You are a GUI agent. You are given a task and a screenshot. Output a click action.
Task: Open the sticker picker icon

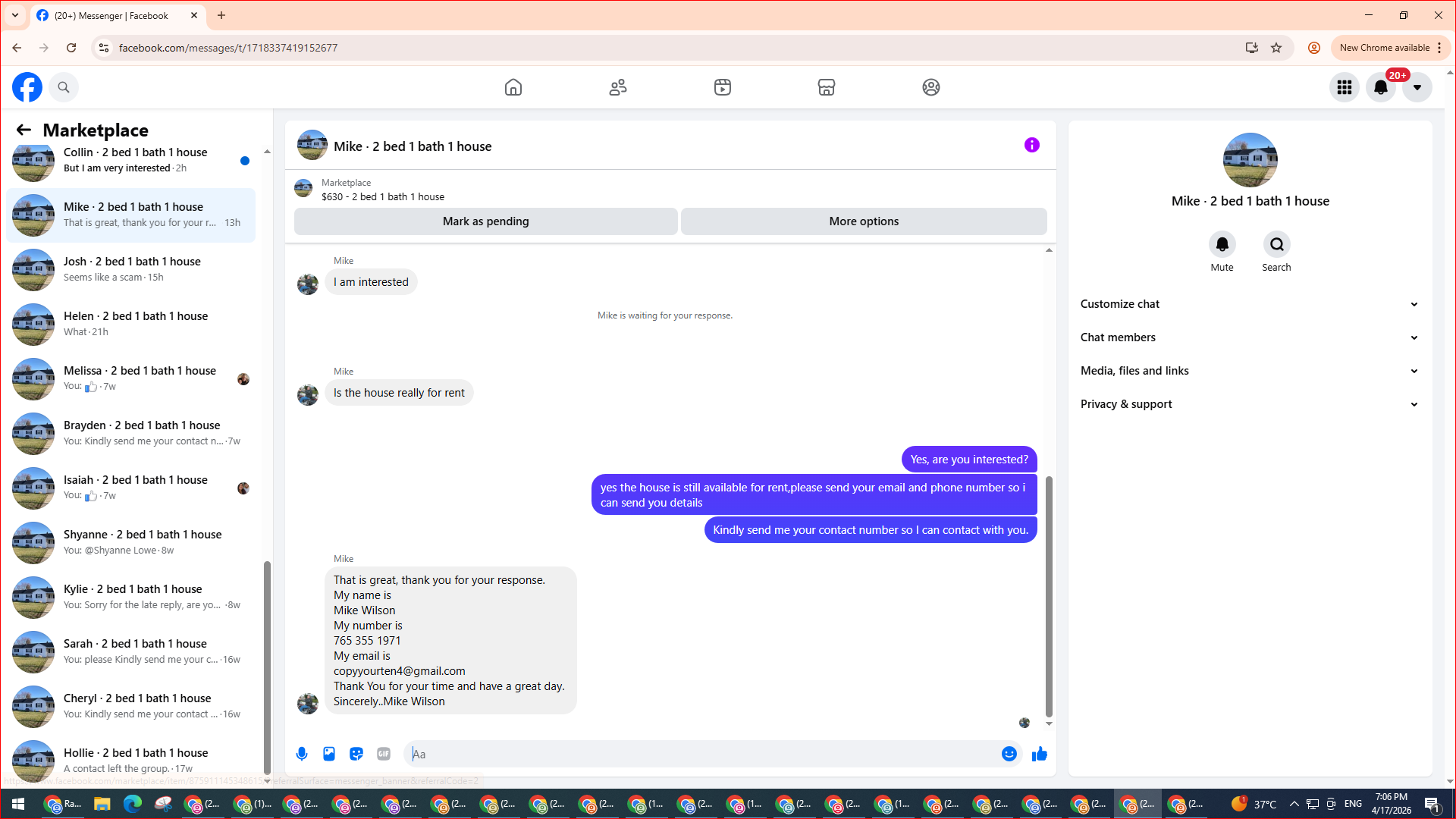click(x=356, y=754)
